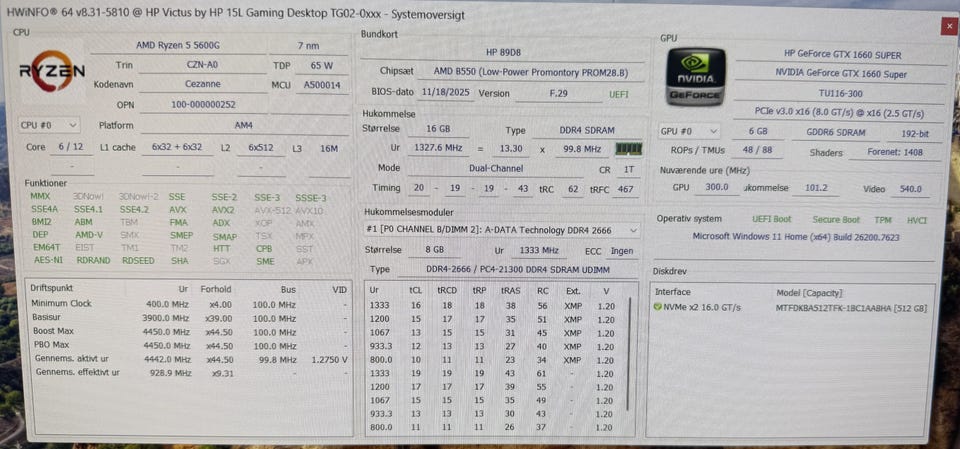Click the BIOS date 11/18/2025
Image resolution: width=960 pixels, height=449 pixels.
click(447, 93)
